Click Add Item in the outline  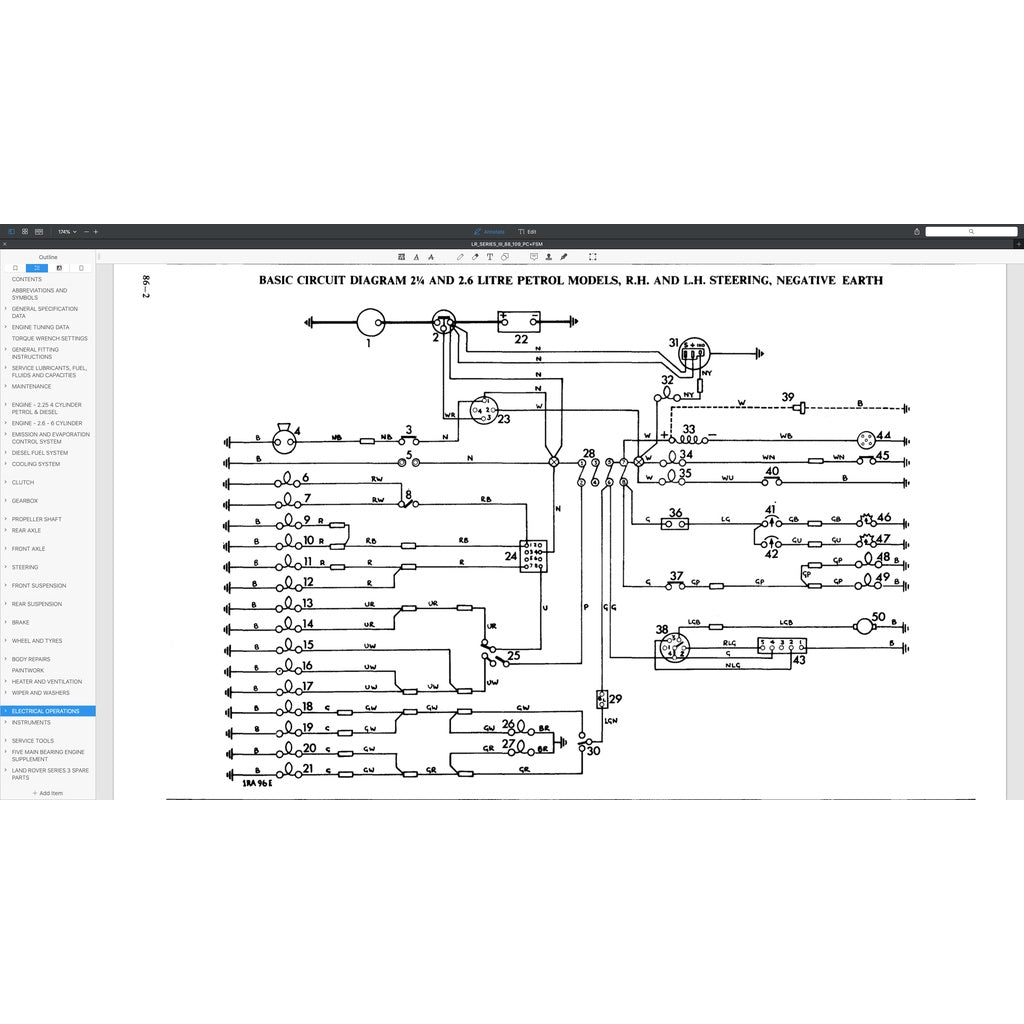[47, 793]
